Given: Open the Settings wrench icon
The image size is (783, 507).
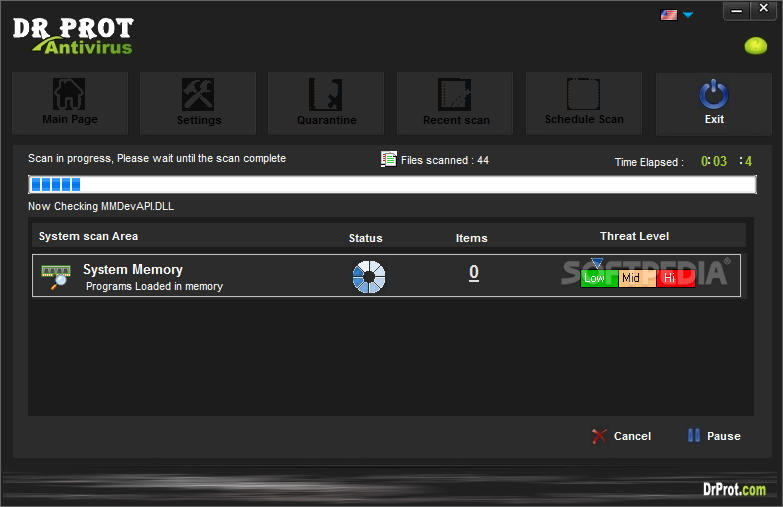Looking at the screenshot, I should pos(198,94).
